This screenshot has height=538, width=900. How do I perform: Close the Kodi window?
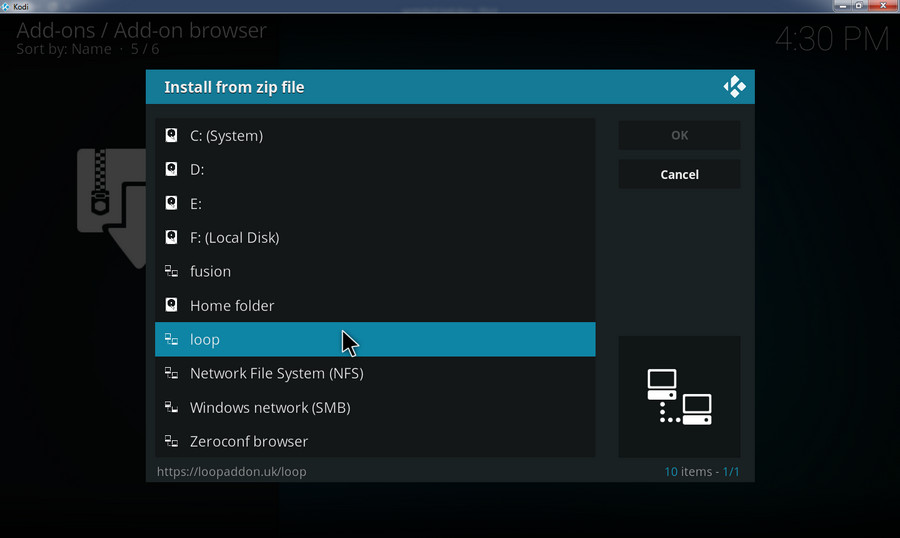point(883,5)
